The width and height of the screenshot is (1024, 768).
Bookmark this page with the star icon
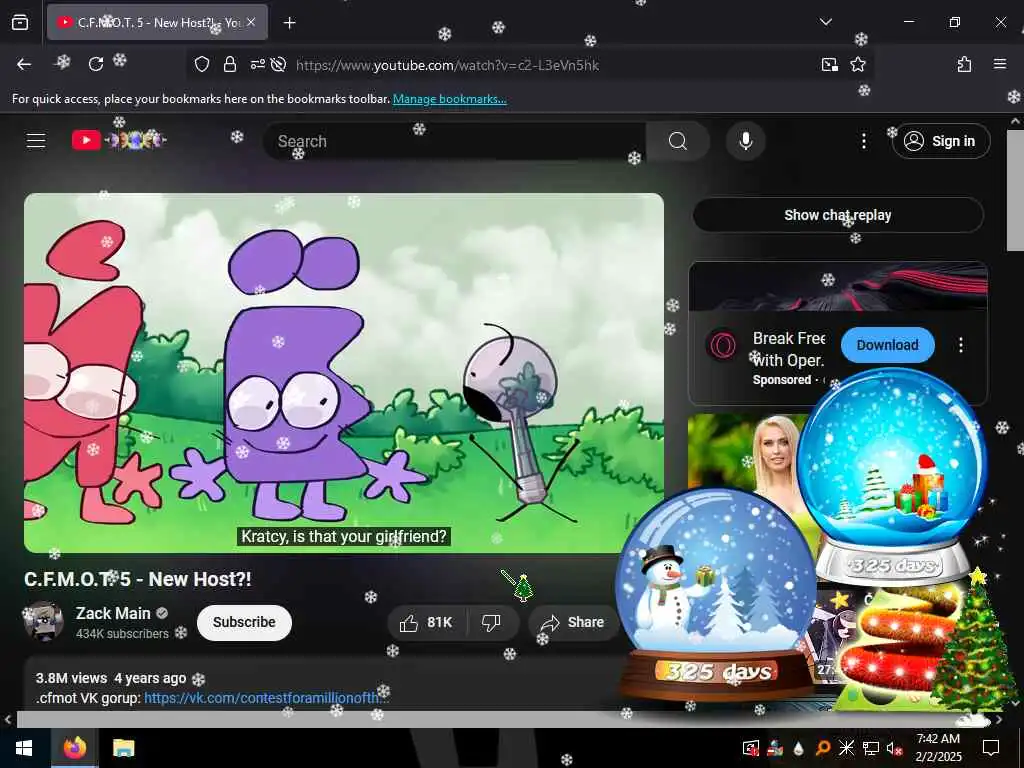(x=857, y=64)
